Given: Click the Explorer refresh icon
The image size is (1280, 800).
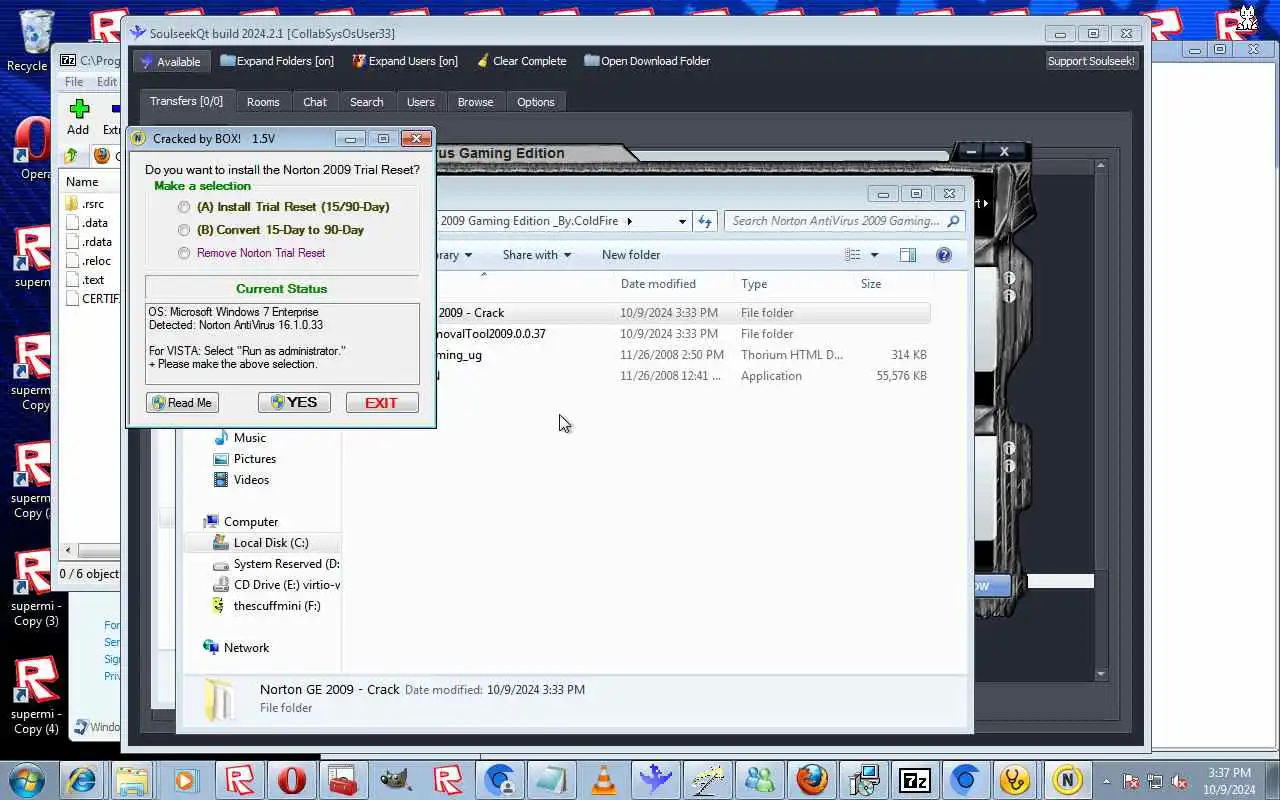Looking at the screenshot, I should click(x=705, y=222).
